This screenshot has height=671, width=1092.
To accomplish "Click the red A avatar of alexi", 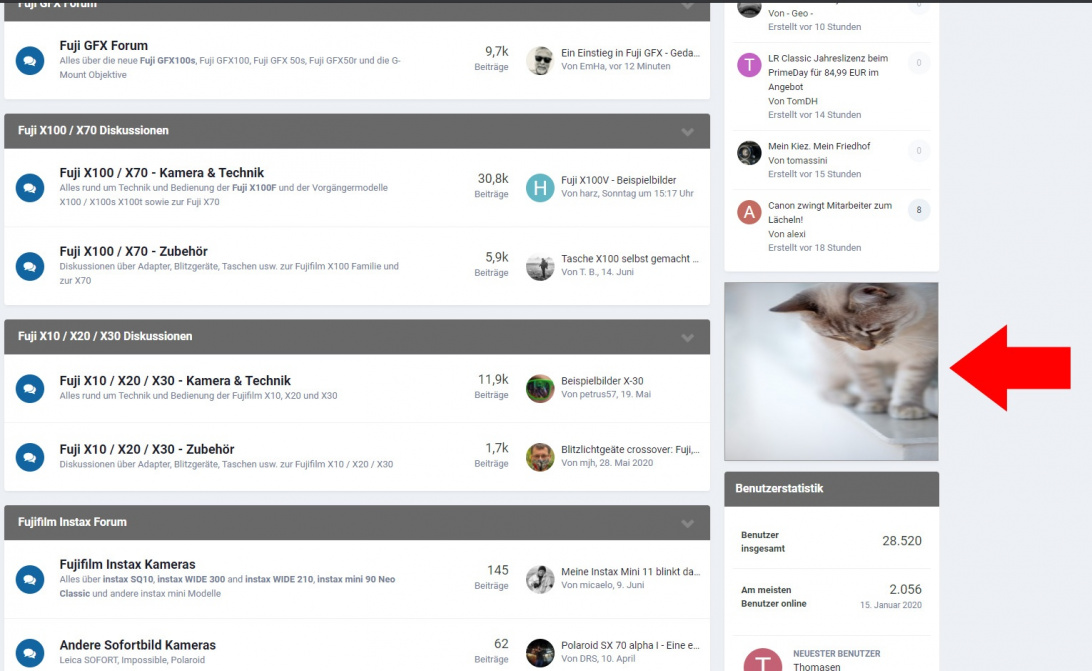I will tap(749, 212).
